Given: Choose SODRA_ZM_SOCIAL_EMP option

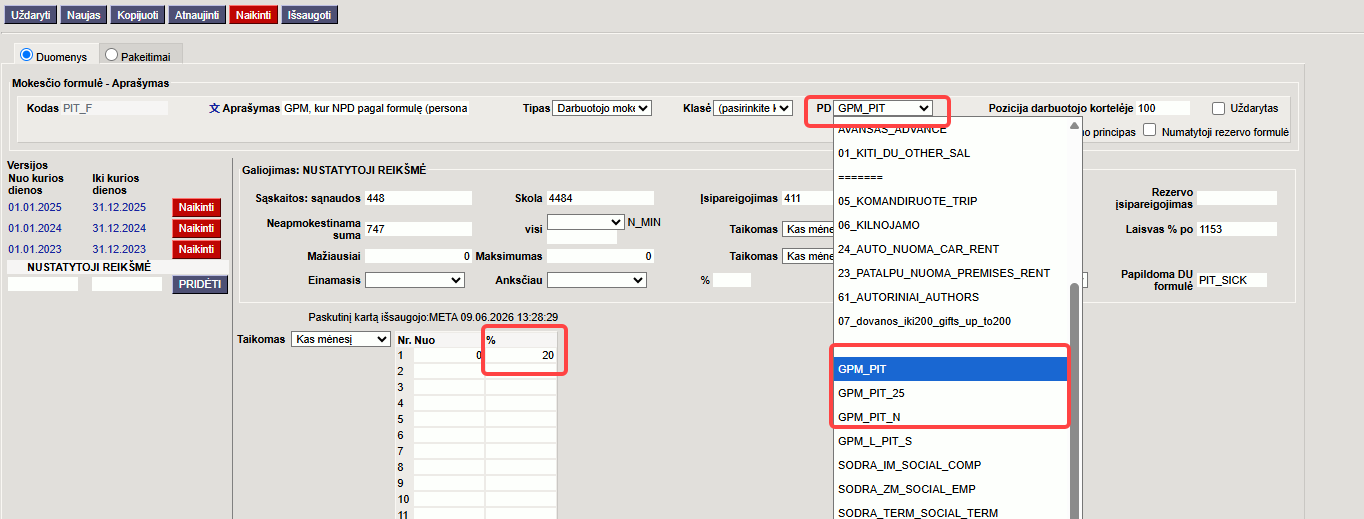Looking at the screenshot, I should click(x=951, y=489).
